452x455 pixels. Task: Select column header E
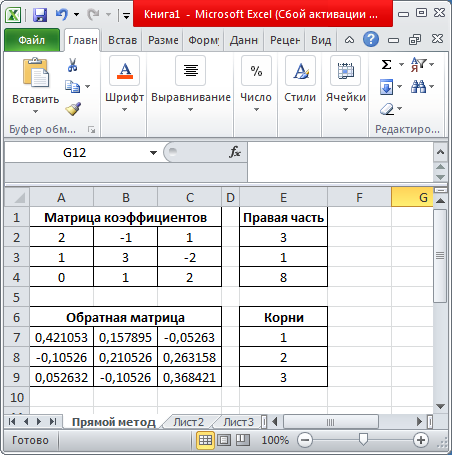[283, 197]
